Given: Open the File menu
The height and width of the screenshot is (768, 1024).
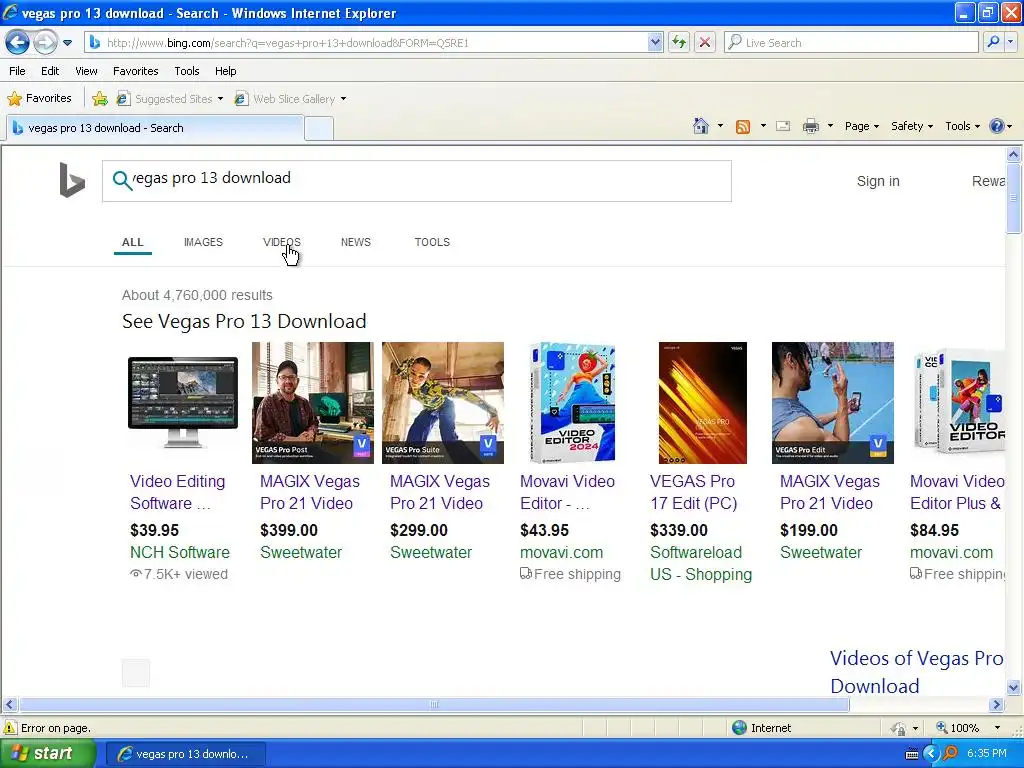Looking at the screenshot, I should pyautogui.click(x=18, y=71).
